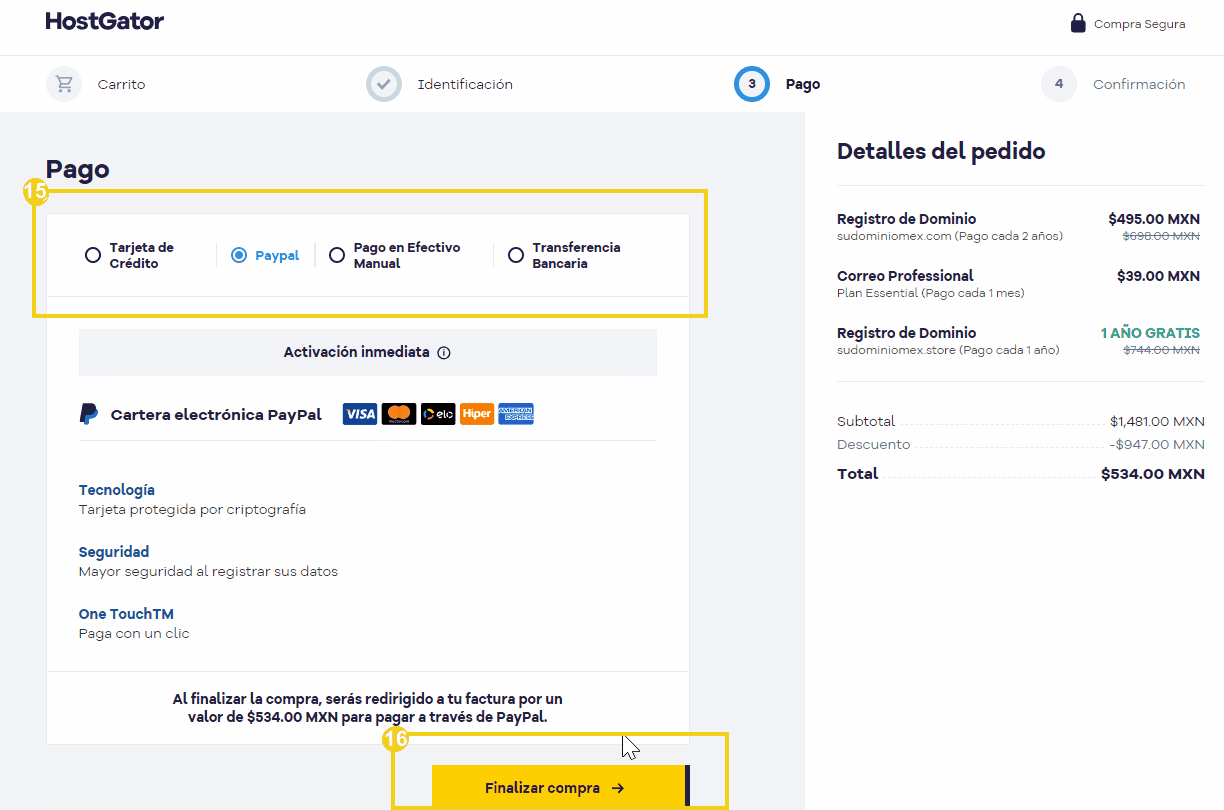1224x810 pixels.
Task: Click the step 4 Confirmación circle
Action: pos(1059,84)
